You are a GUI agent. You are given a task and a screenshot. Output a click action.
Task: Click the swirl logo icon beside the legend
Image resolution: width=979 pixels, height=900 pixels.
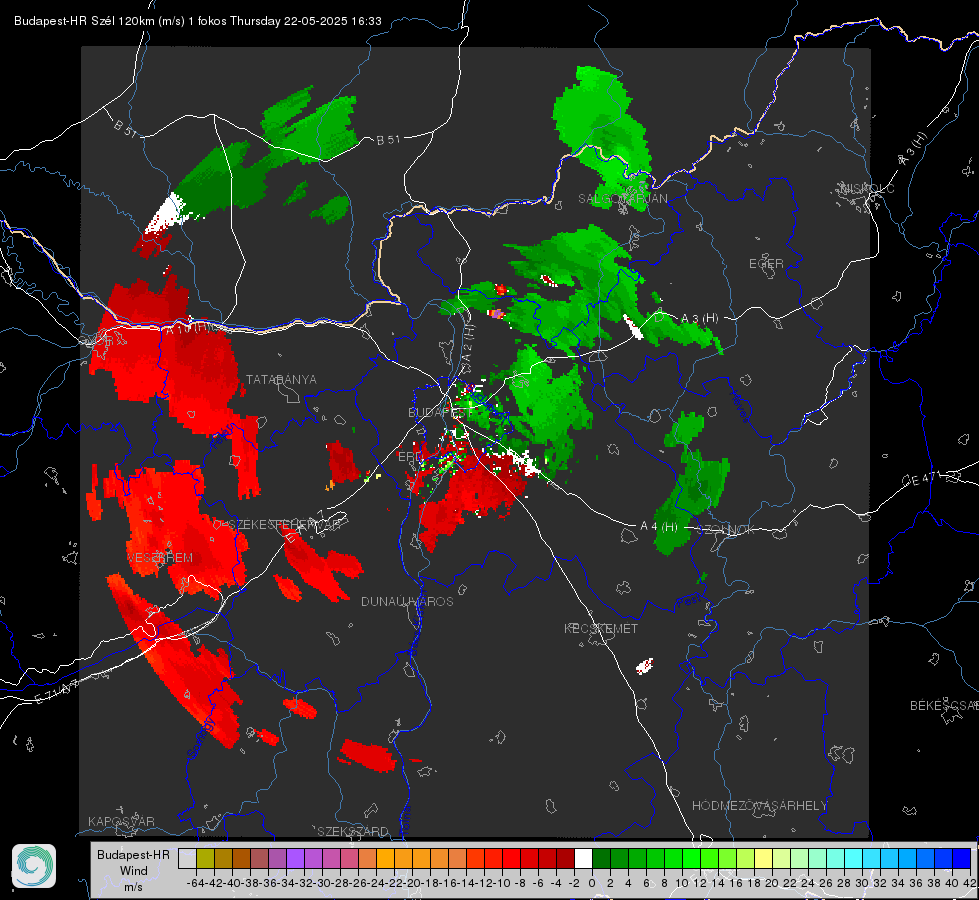coord(34,866)
